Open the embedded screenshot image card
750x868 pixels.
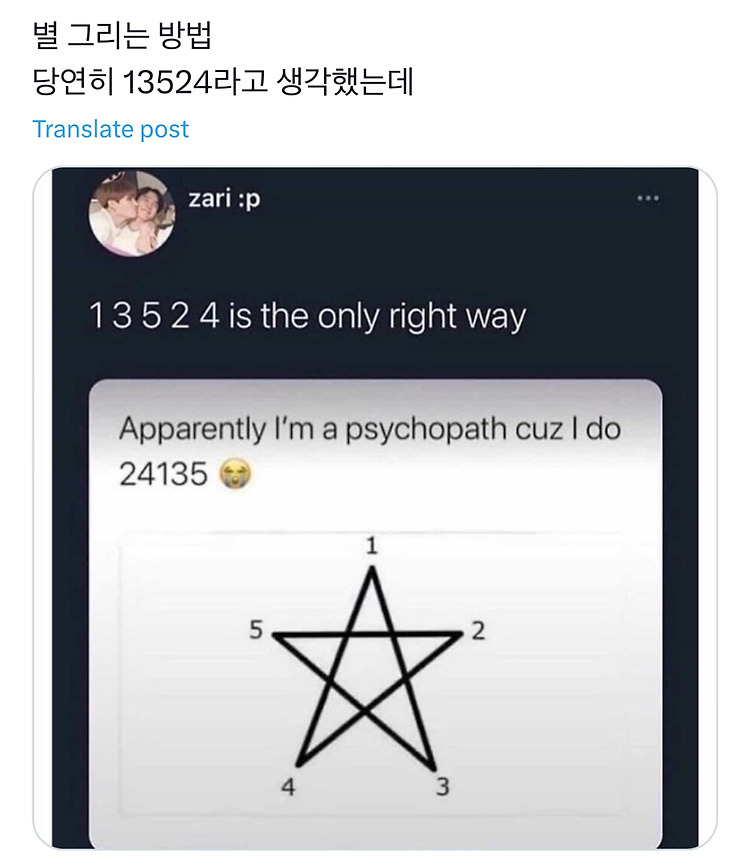coord(375,614)
